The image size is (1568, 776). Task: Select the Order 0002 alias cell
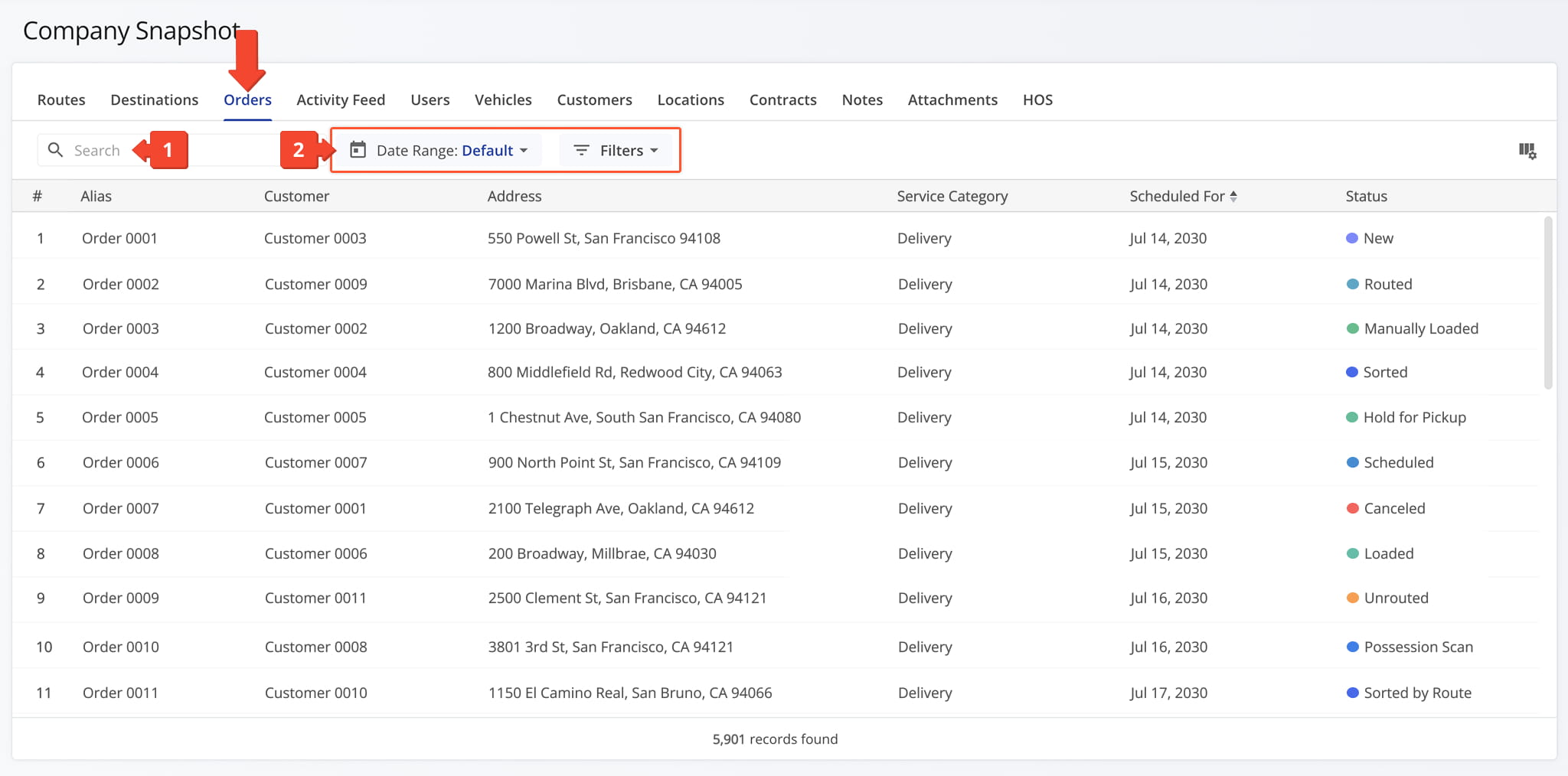point(121,284)
